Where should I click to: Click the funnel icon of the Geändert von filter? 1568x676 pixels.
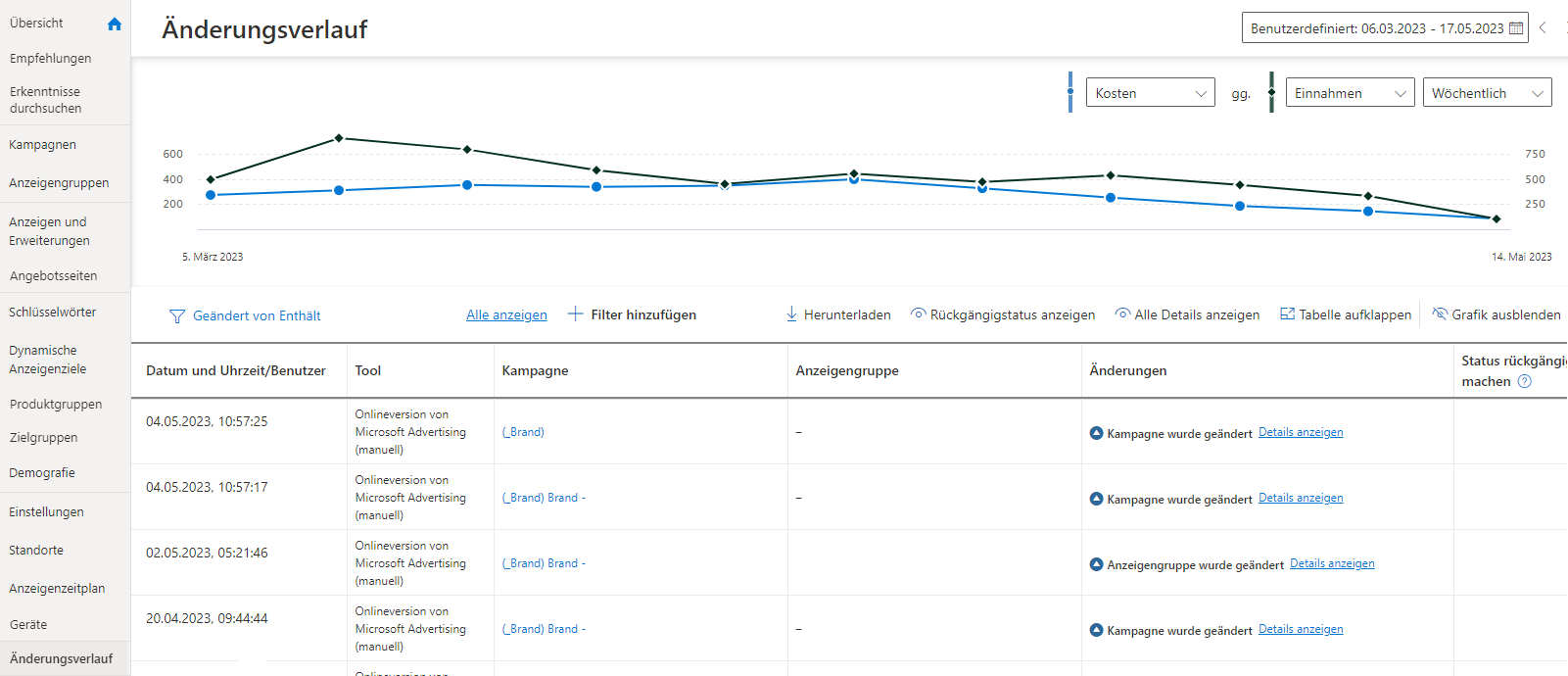(x=177, y=316)
